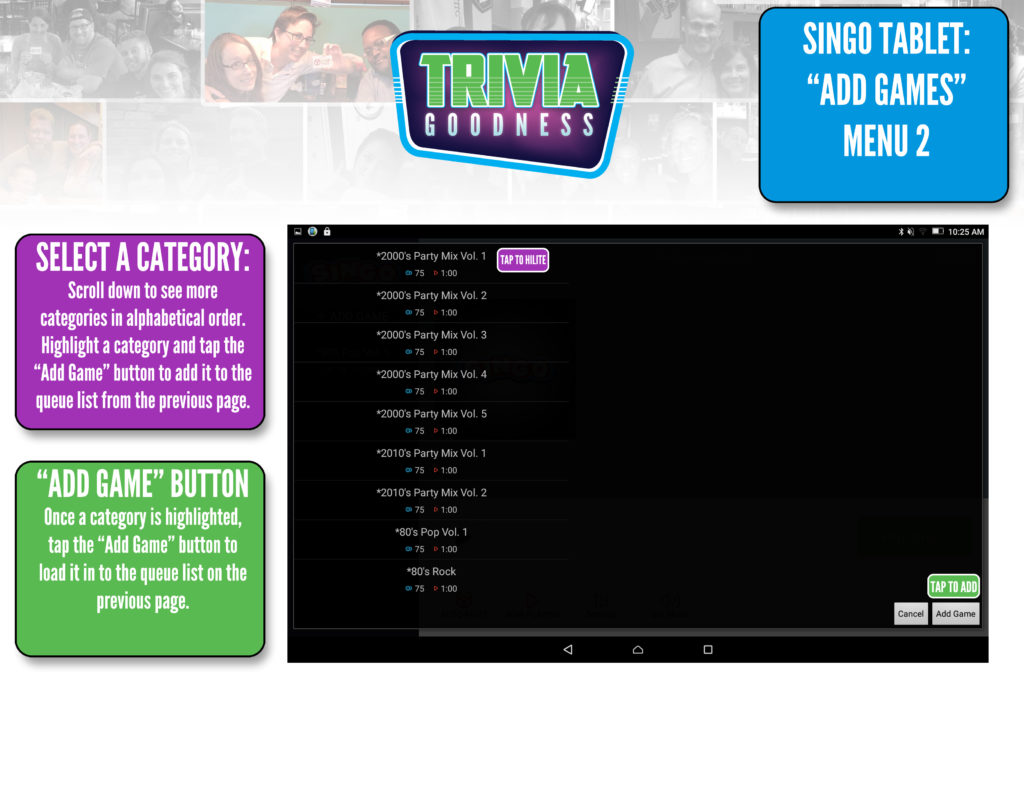Select the *80's Rock category

(431, 579)
